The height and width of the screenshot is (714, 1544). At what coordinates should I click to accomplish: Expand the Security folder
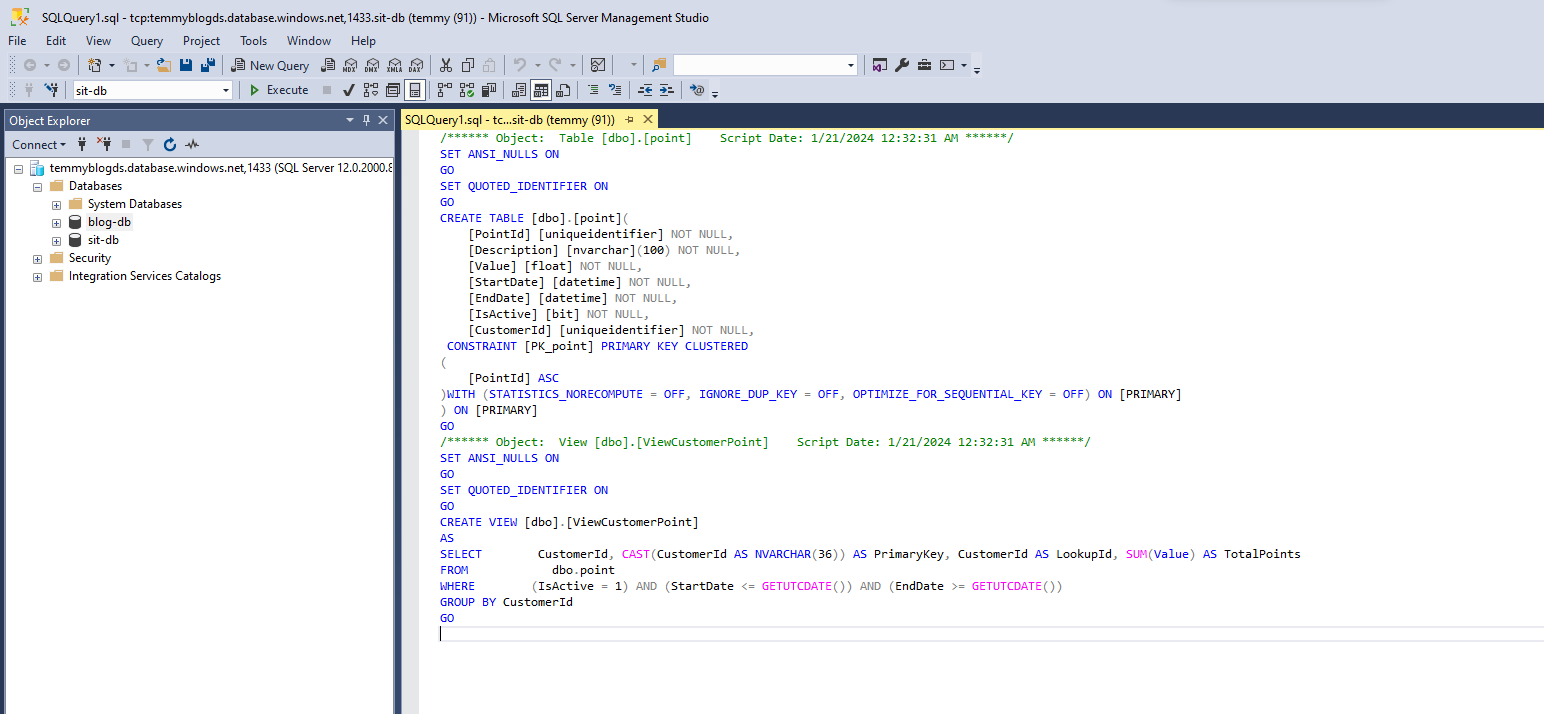(38, 258)
